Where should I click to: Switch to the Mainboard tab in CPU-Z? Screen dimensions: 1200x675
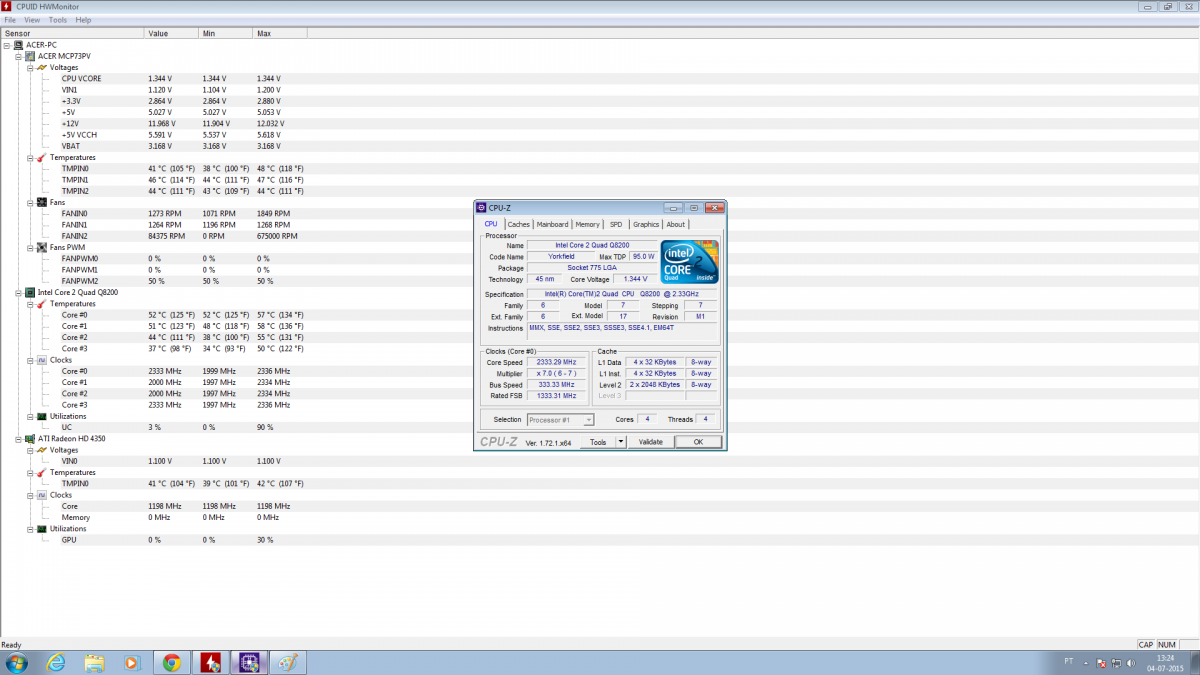coord(552,224)
